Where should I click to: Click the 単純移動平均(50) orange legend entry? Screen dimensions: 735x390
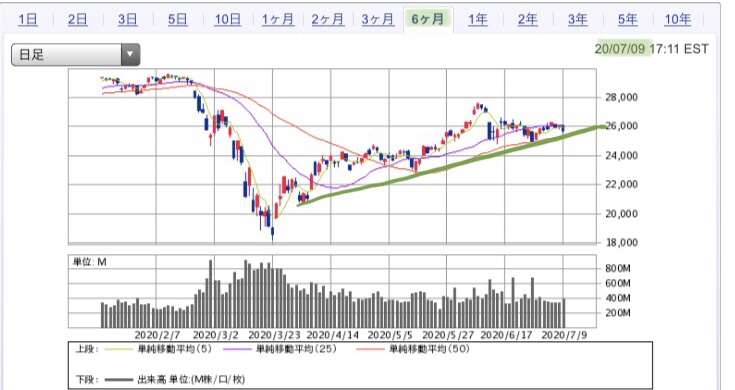pyautogui.click(x=412, y=349)
